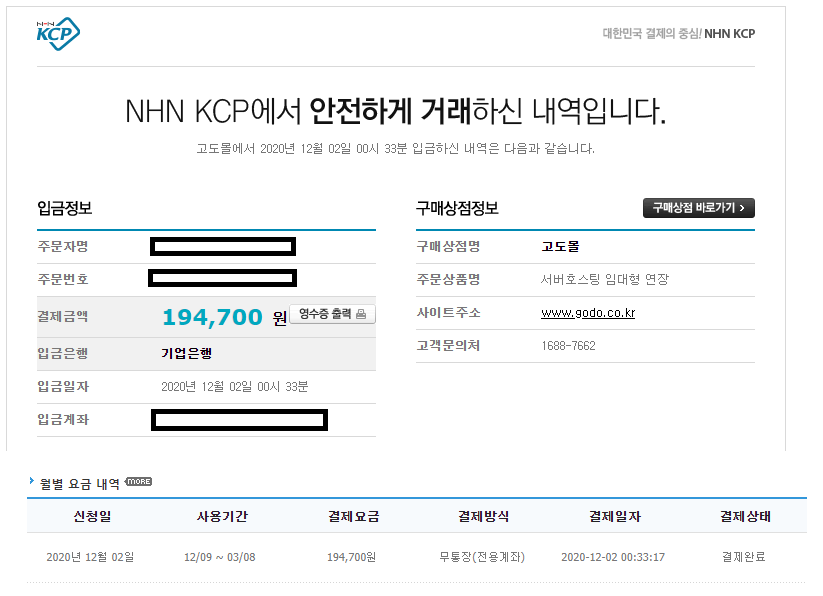Click the 월별 요금 내역 heading
The width and height of the screenshot is (823, 596).
(x=80, y=484)
